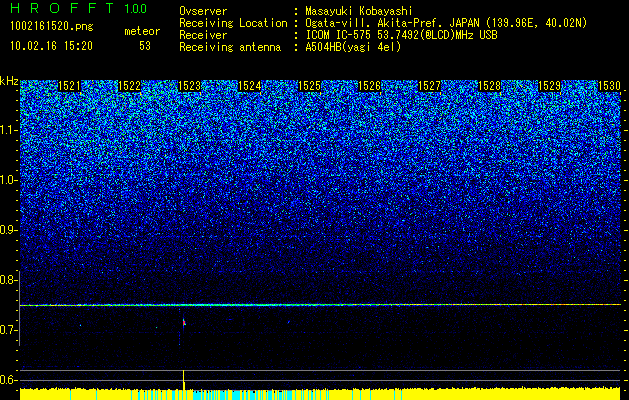Click the 1530 time marker label

pyautogui.click(x=610, y=86)
